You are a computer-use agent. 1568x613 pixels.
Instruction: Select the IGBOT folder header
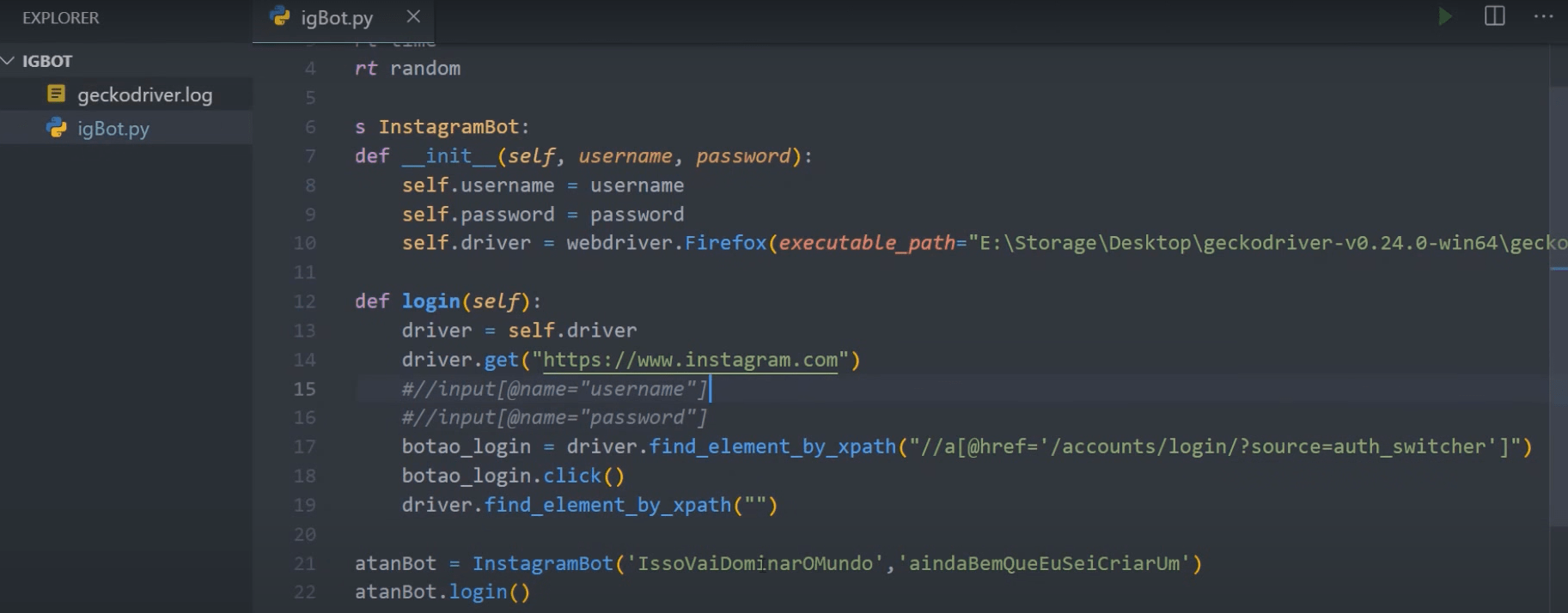pos(47,61)
